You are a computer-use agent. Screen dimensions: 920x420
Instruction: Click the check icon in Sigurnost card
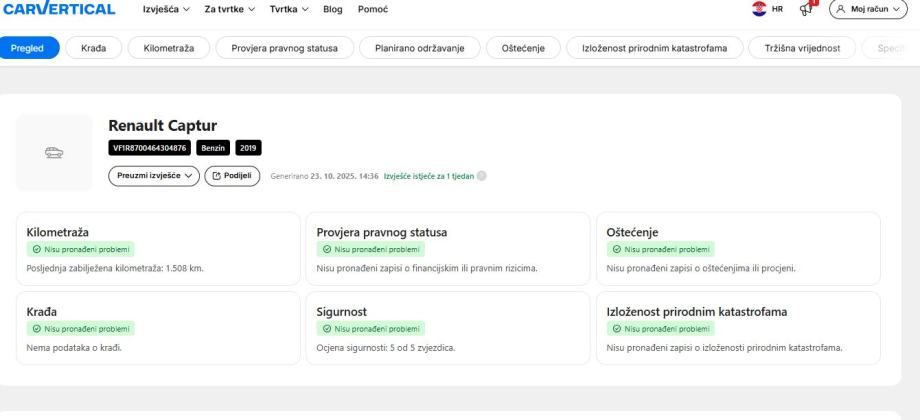pyautogui.click(x=326, y=328)
